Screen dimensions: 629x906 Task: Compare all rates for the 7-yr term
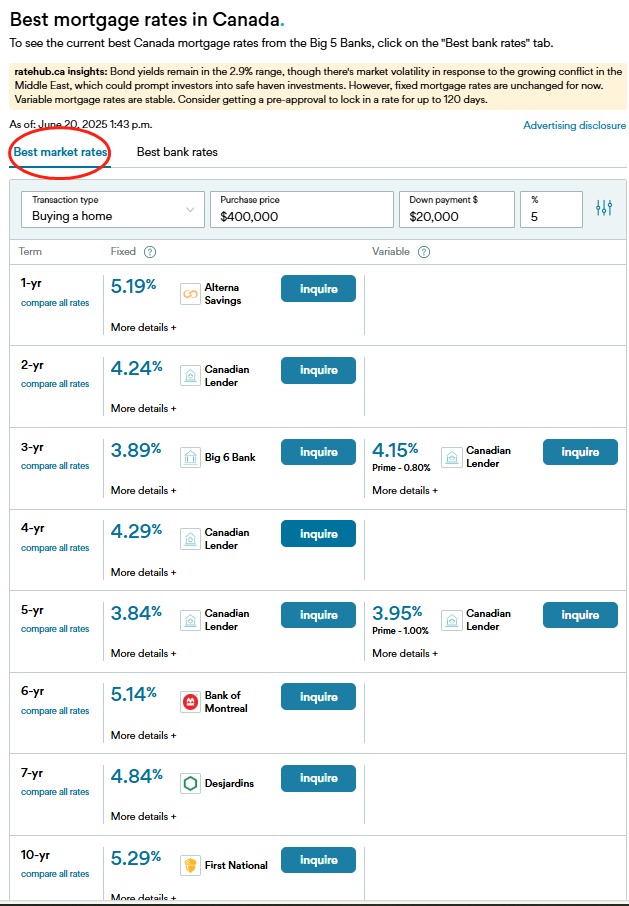click(x=55, y=792)
